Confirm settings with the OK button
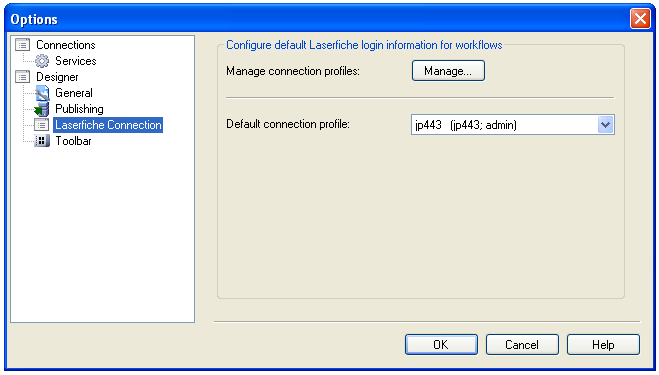Viewport: 659px width, 375px height. click(x=441, y=345)
